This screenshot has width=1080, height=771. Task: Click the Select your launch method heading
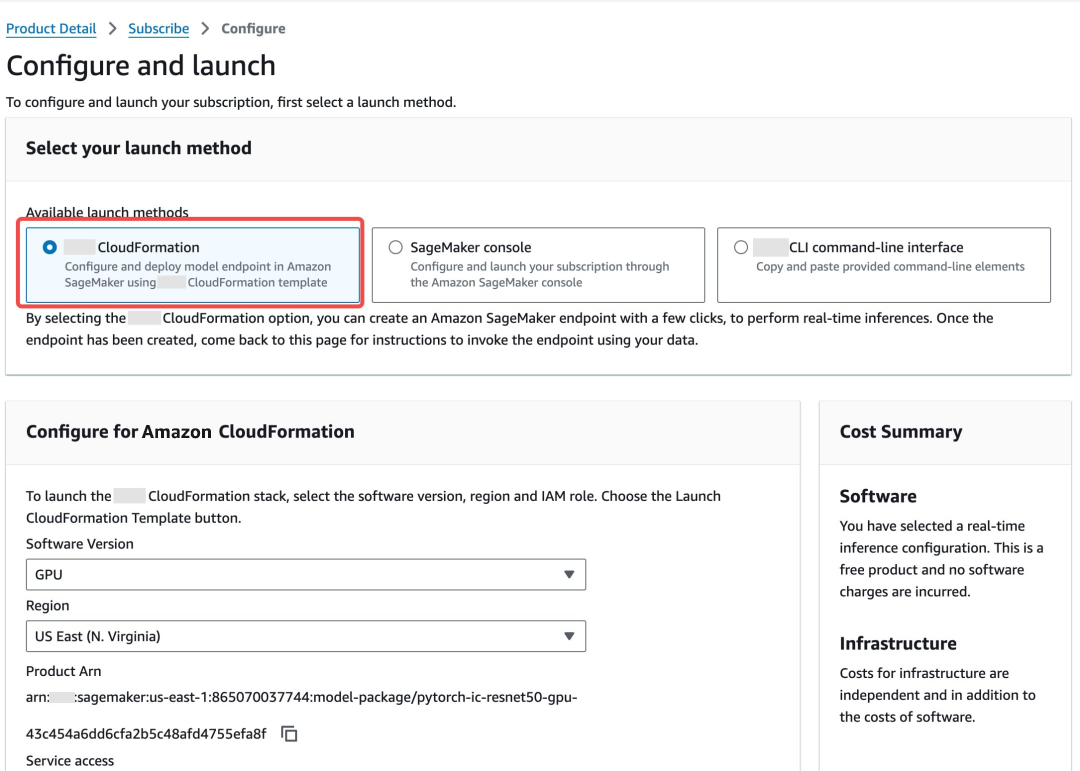click(138, 148)
